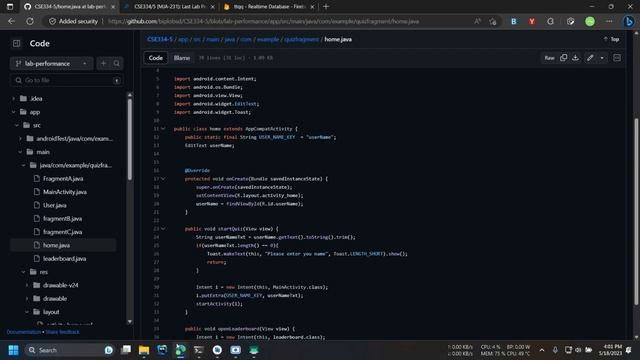Go back in browser
This screenshot has height=360, width=640.
coord(11,21)
